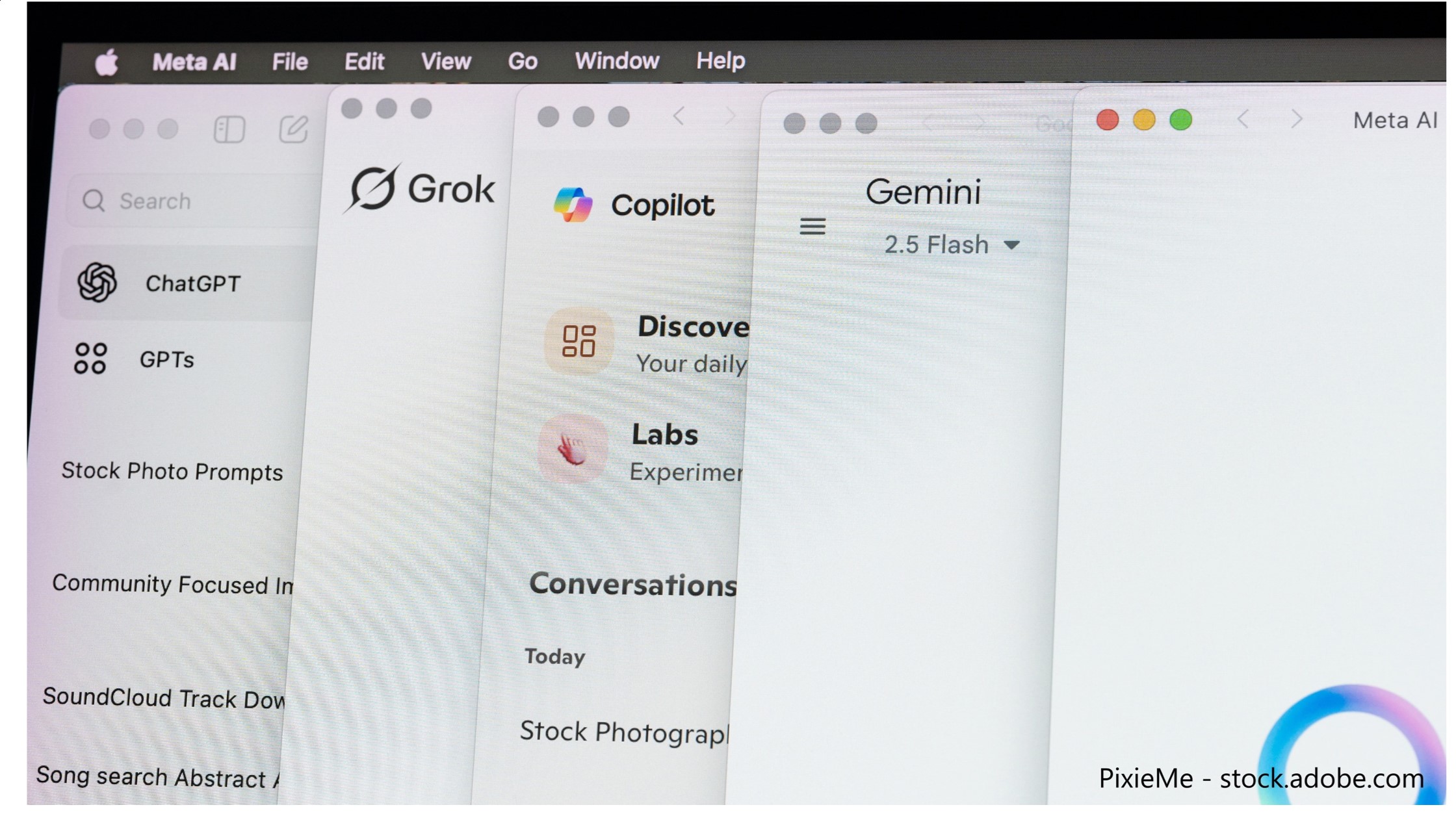Screen dimensions: 1456x818
Task: Open the Go menu
Action: point(522,62)
